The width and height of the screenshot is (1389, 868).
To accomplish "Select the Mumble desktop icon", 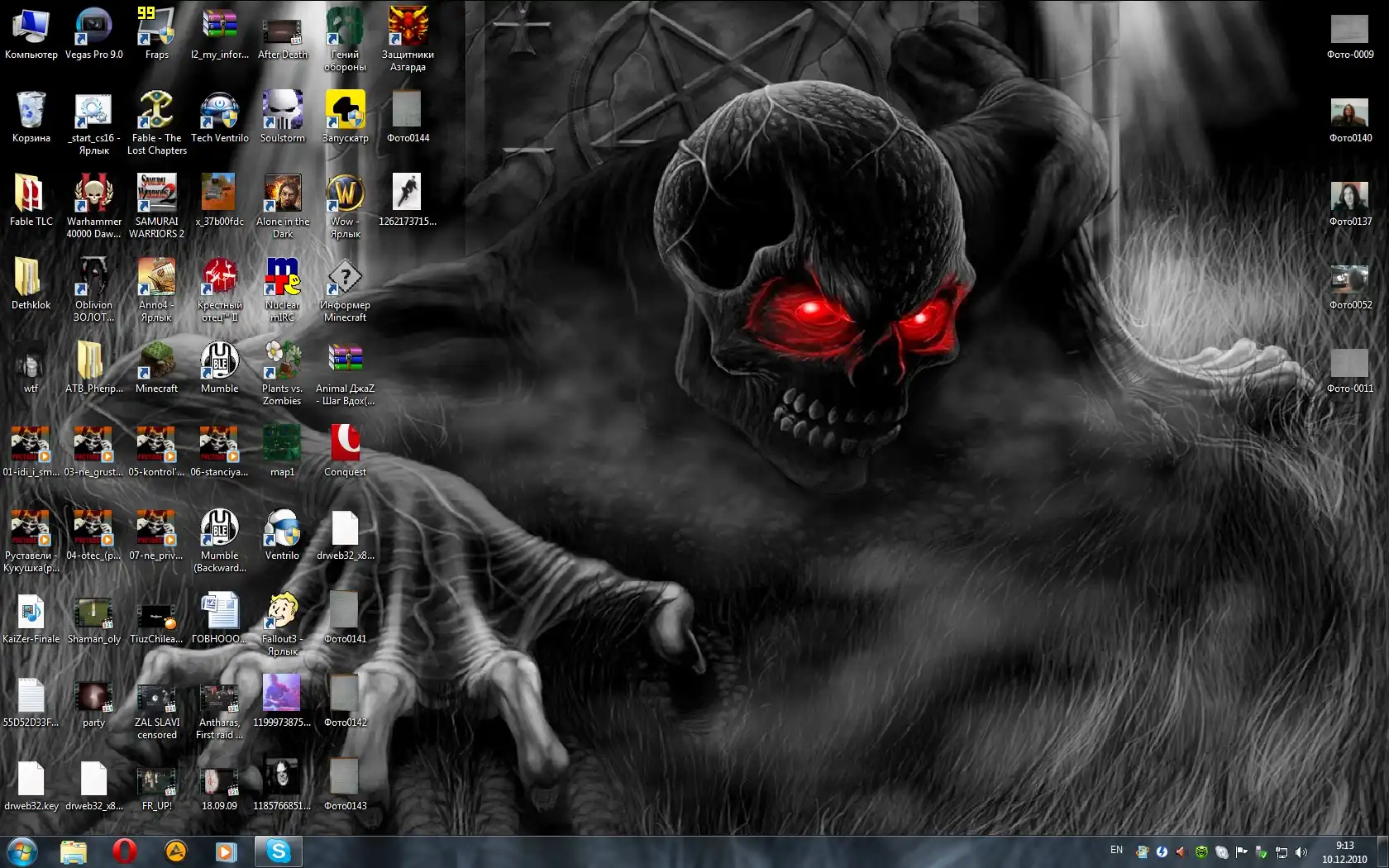I will [219, 361].
